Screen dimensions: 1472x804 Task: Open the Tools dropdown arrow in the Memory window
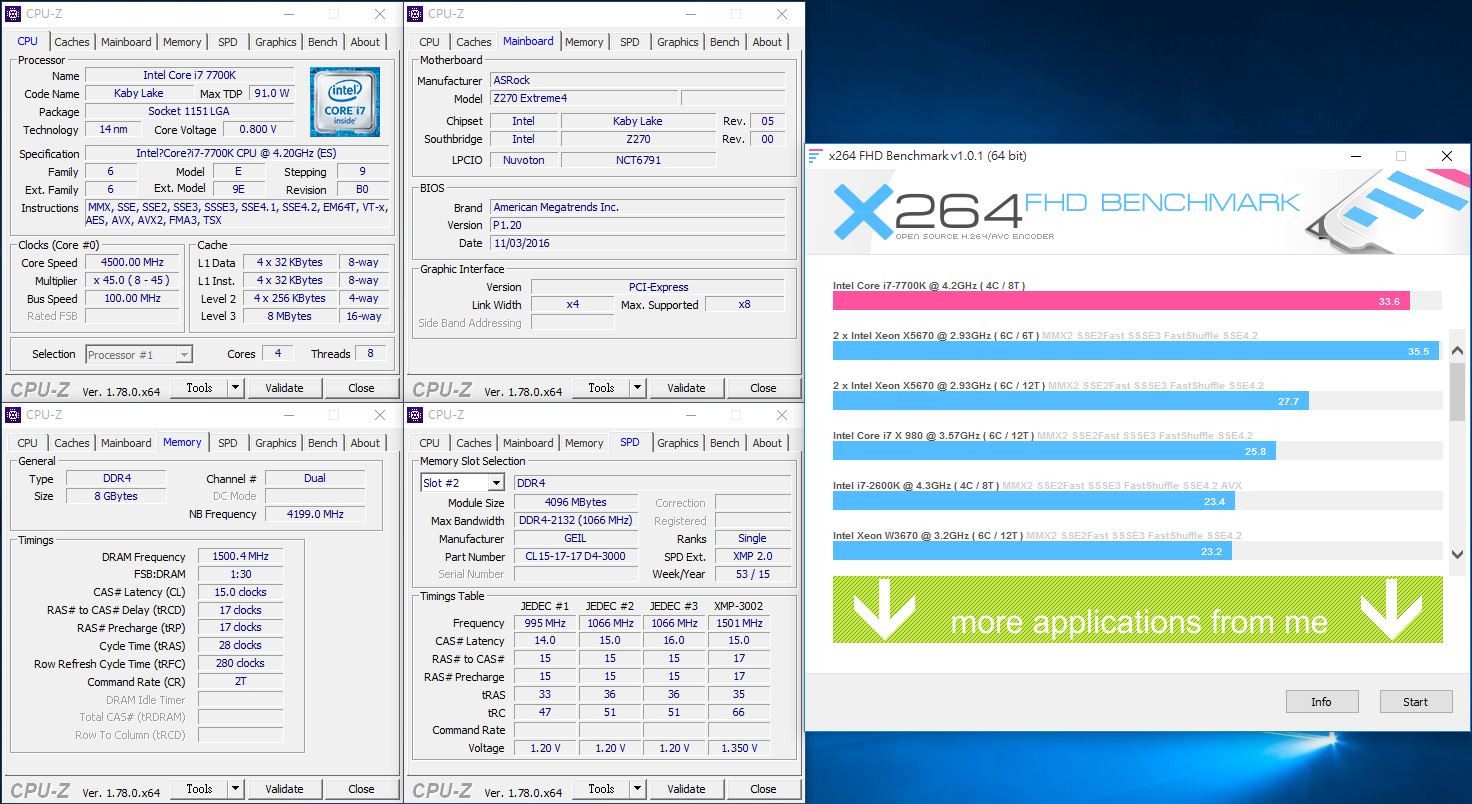coord(235,789)
